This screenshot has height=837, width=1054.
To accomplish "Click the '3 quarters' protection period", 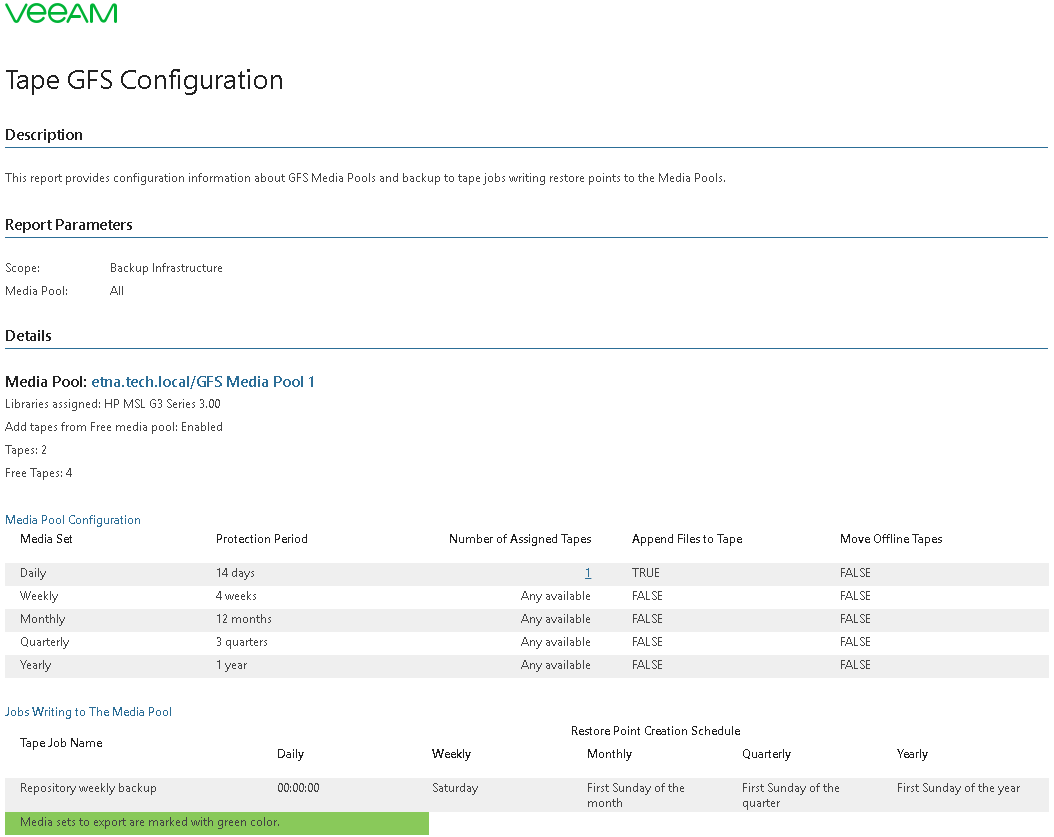I will tap(242, 641).
